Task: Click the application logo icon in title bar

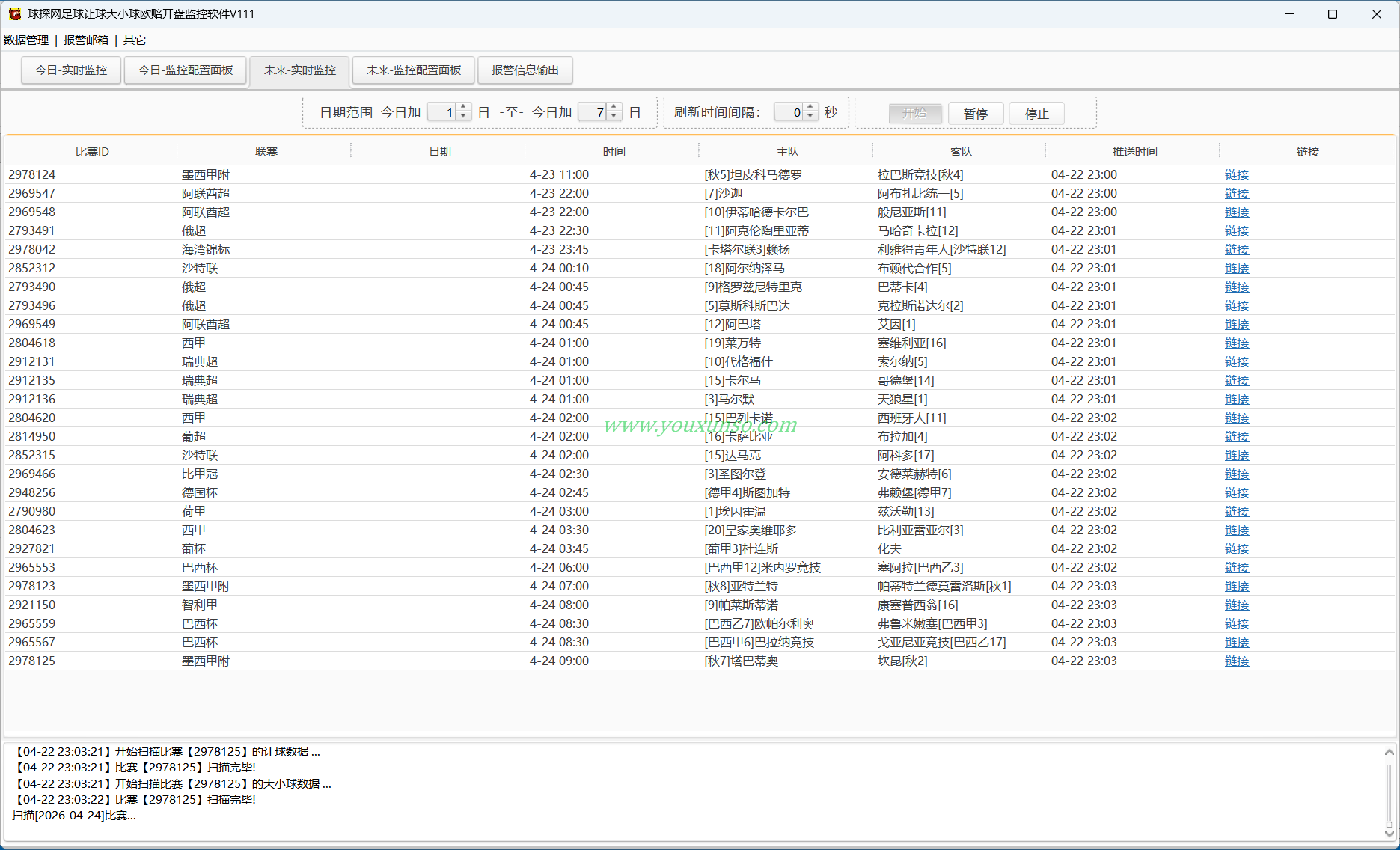Action: [x=14, y=14]
